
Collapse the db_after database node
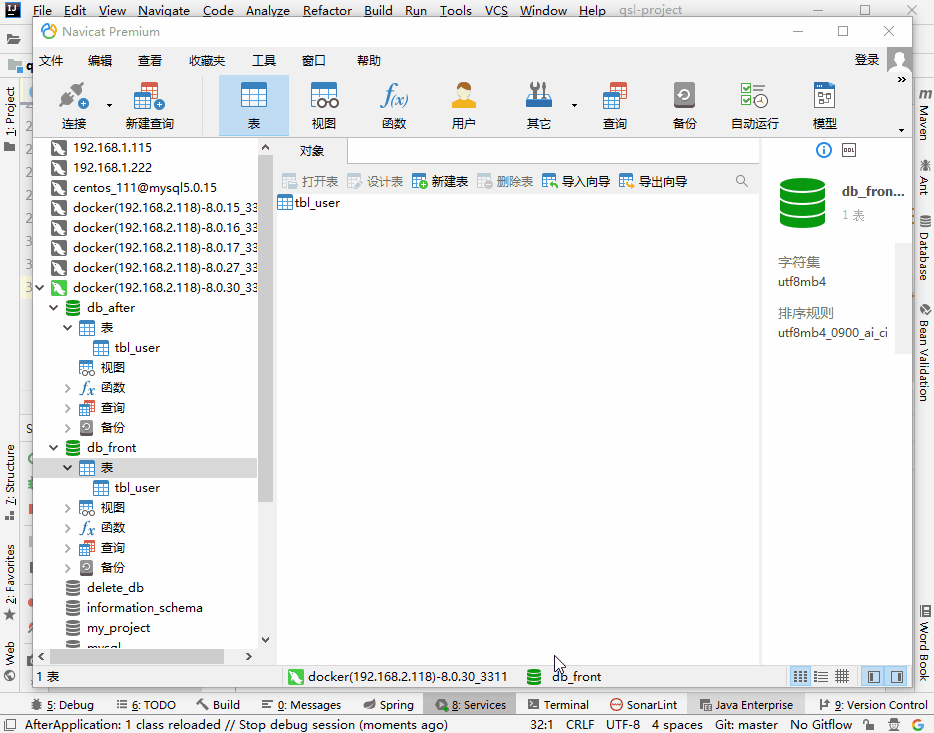(54, 308)
